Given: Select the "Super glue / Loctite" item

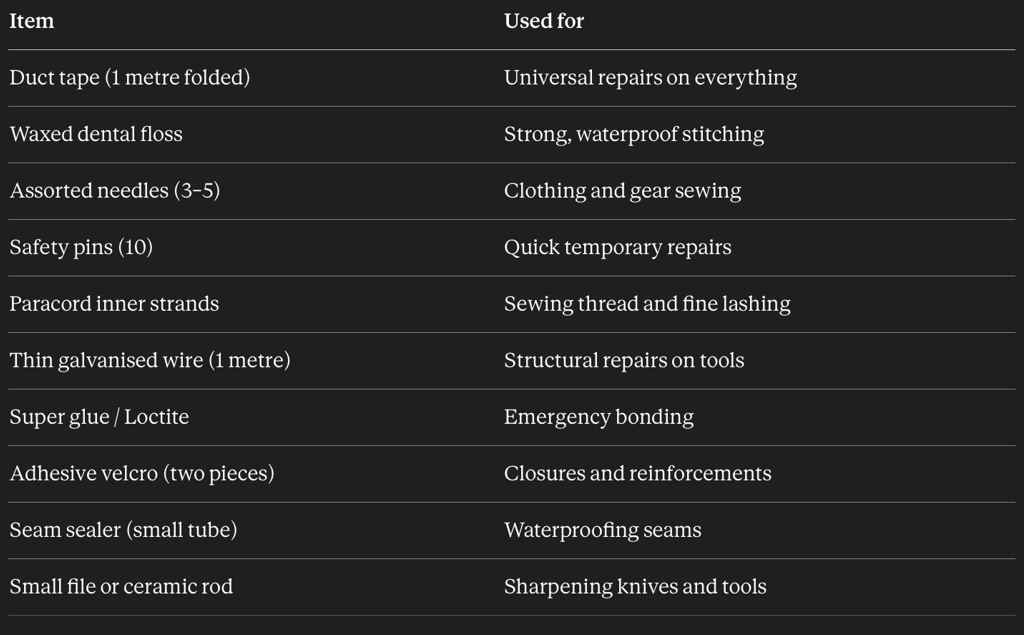Looking at the screenshot, I should pos(99,417).
